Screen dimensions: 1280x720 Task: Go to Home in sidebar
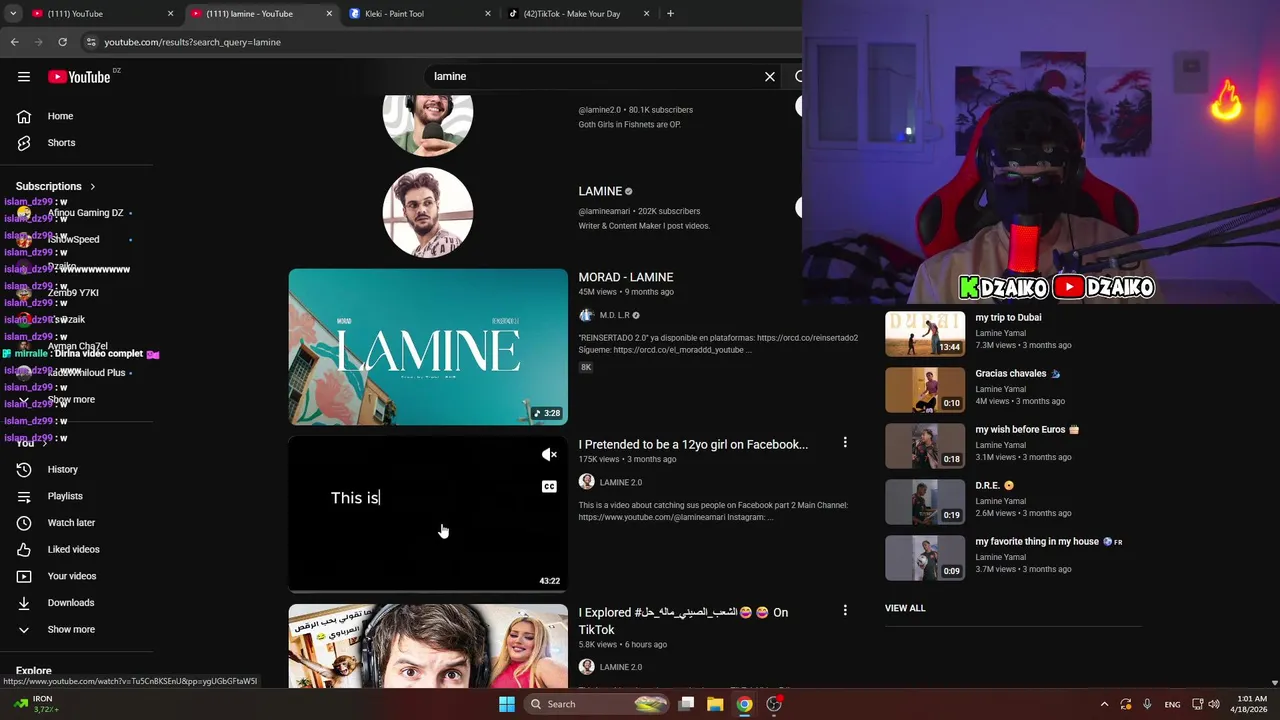(60, 116)
